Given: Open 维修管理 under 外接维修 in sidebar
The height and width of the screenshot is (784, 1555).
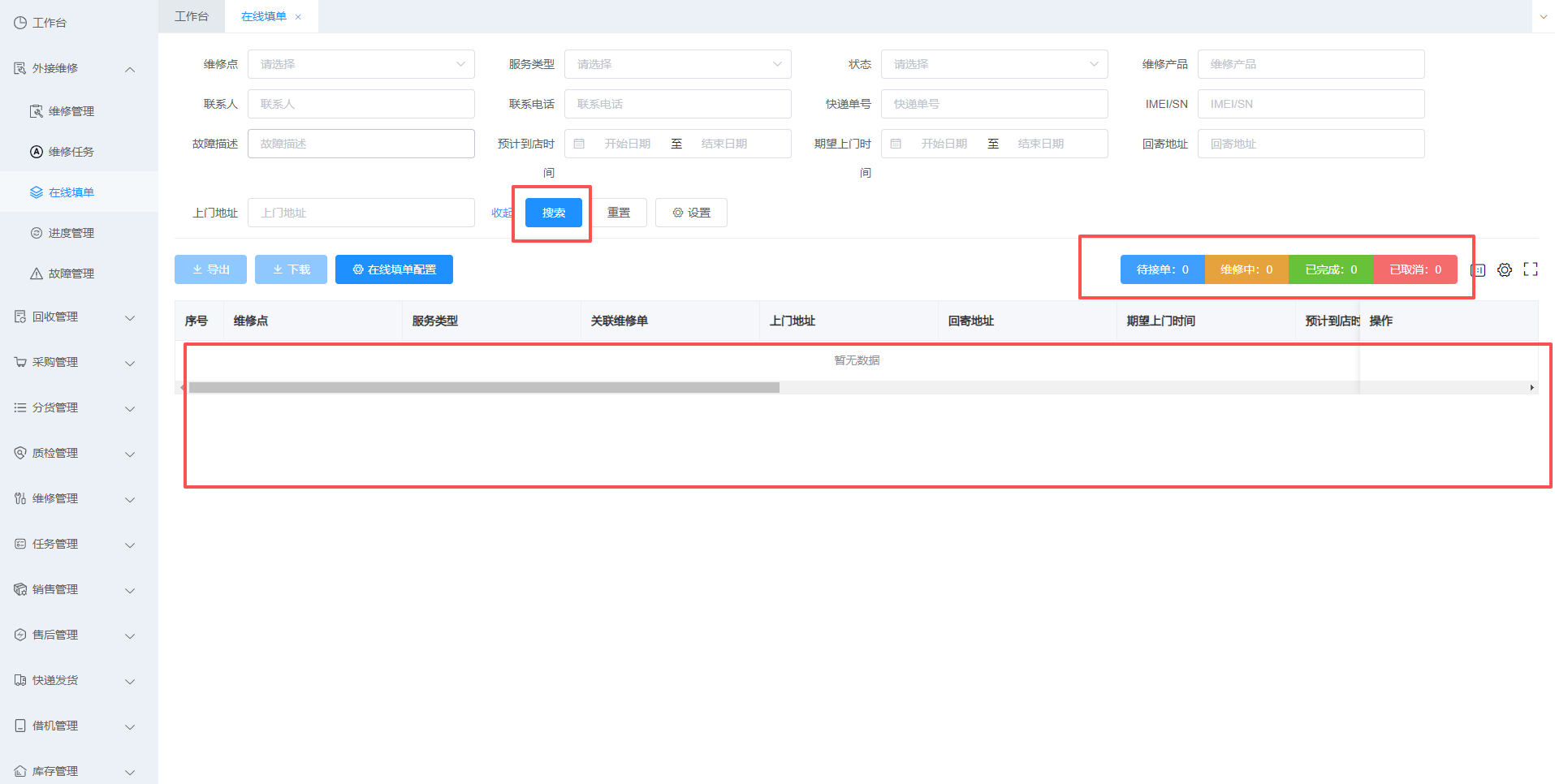Looking at the screenshot, I should click(71, 111).
